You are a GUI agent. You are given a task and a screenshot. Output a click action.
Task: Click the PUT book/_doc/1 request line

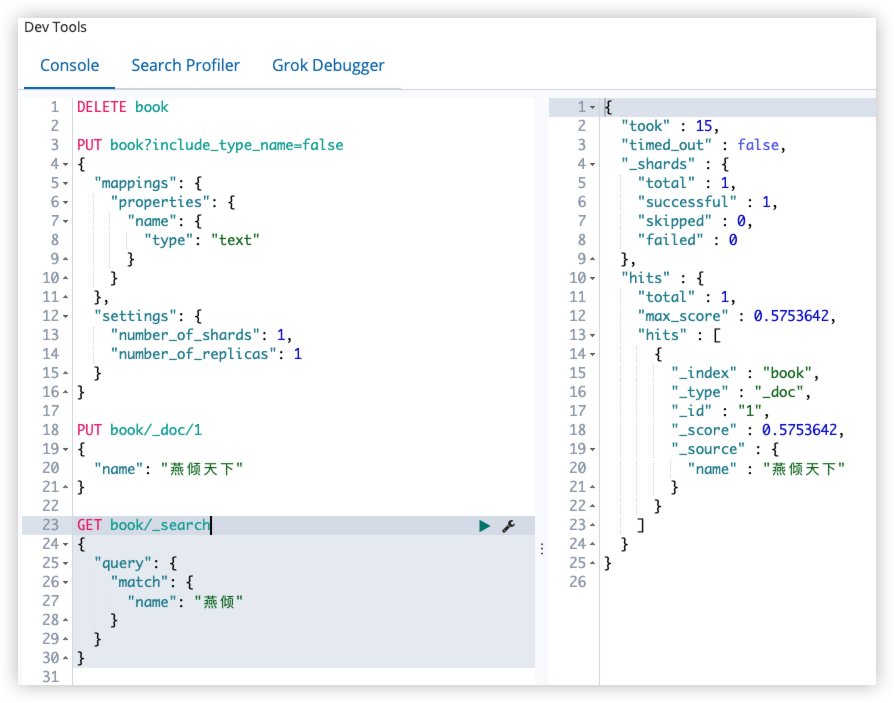(139, 430)
